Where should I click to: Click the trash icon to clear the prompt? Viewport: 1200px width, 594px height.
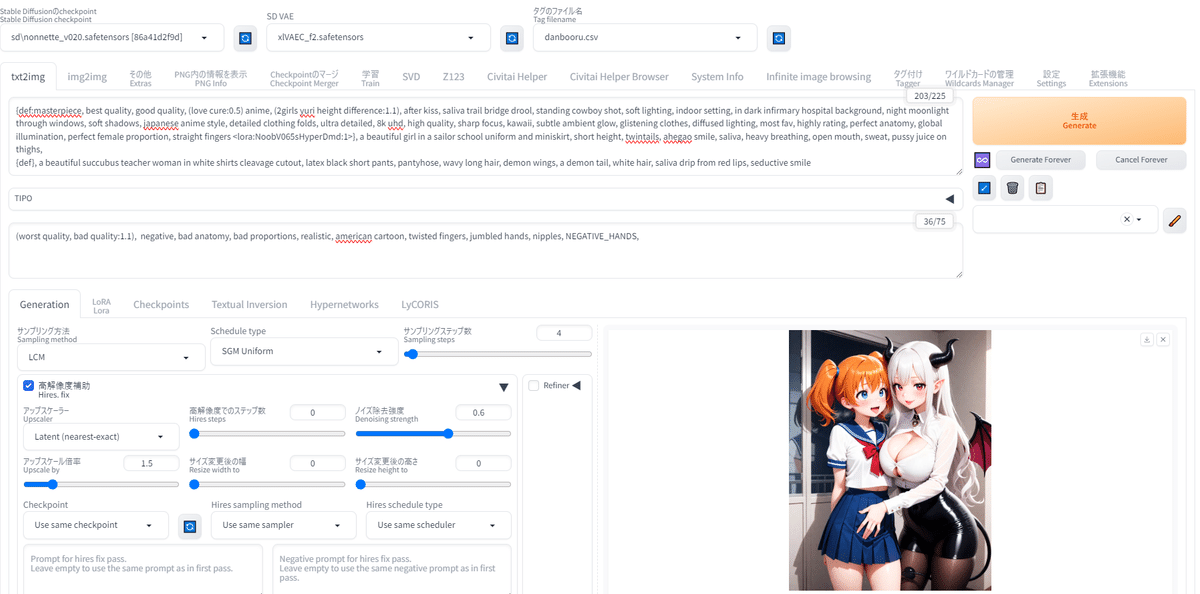pyautogui.click(x=1012, y=187)
